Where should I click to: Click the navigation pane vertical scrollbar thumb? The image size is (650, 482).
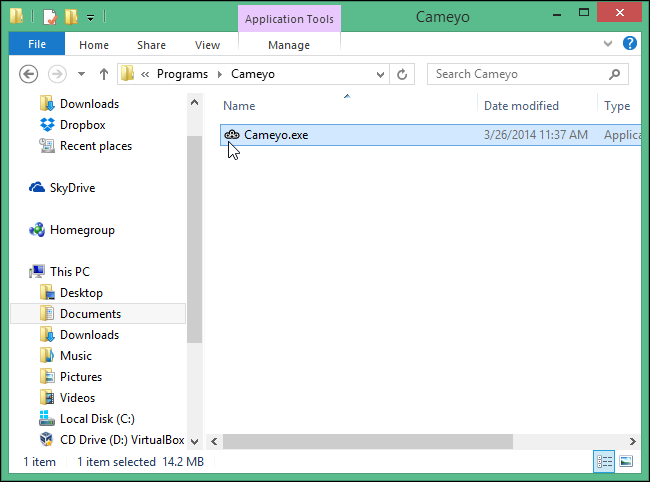pos(194,240)
